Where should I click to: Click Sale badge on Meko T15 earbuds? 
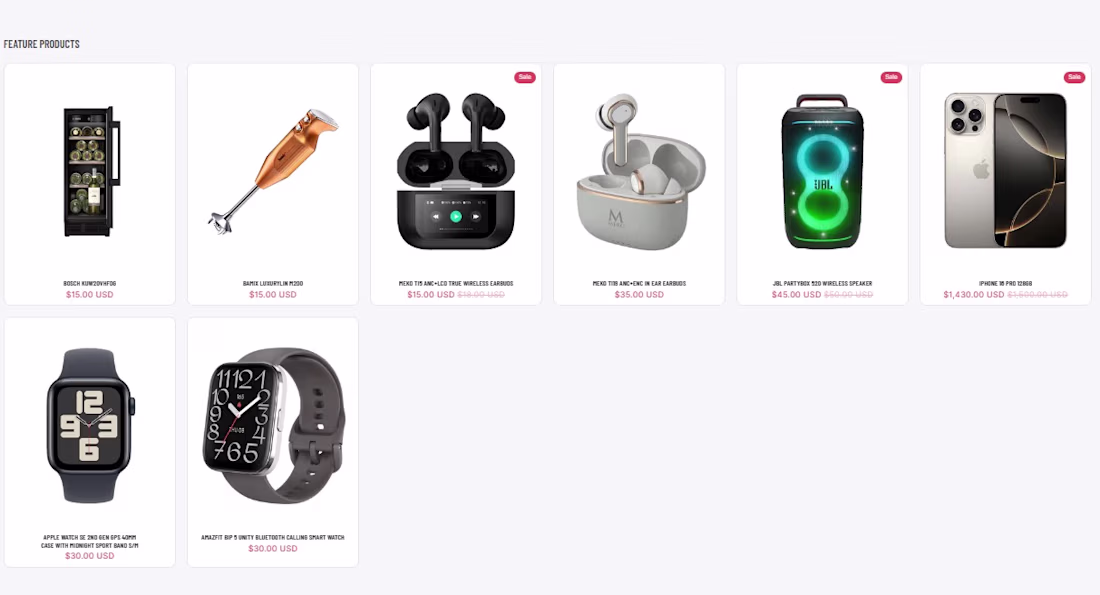525,77
